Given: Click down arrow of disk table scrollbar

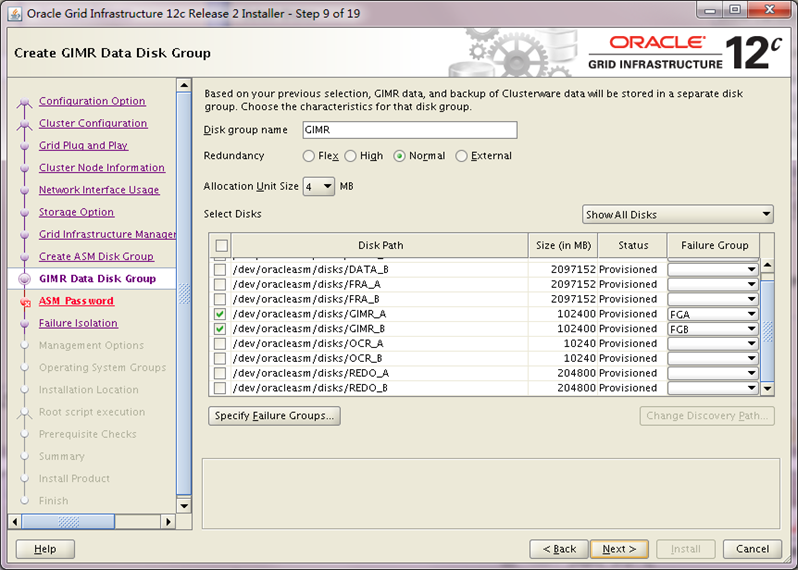Looking at the screenshot, I should [767, 388].
